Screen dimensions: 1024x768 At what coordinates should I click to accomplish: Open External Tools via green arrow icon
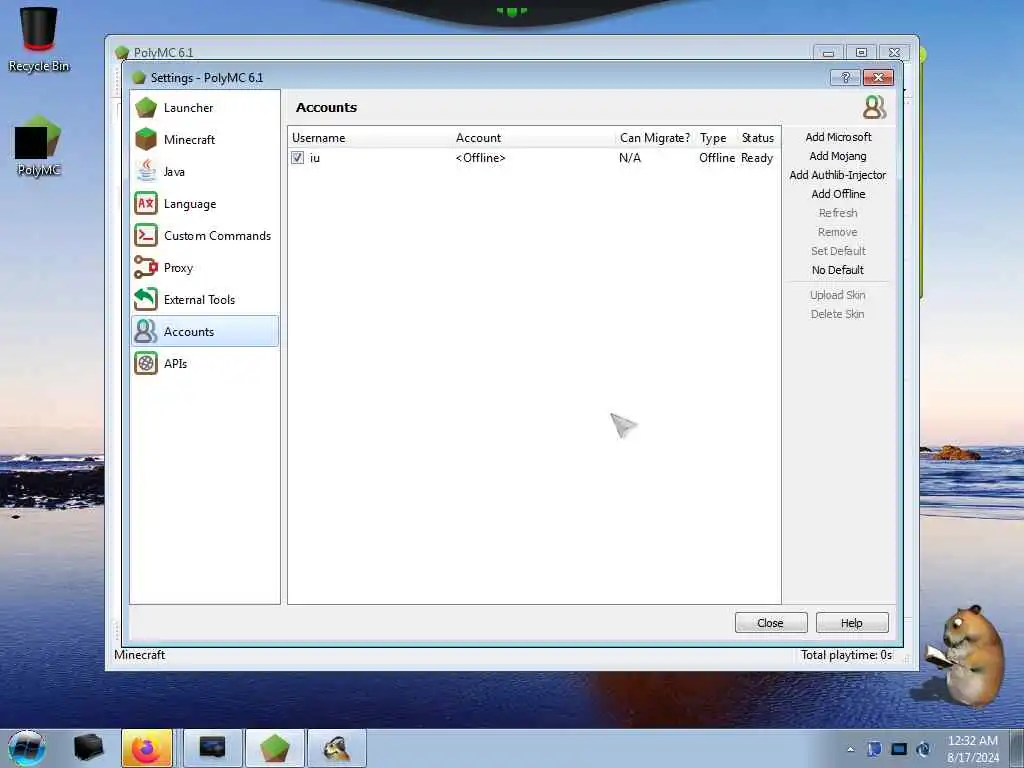pos(146,299)
